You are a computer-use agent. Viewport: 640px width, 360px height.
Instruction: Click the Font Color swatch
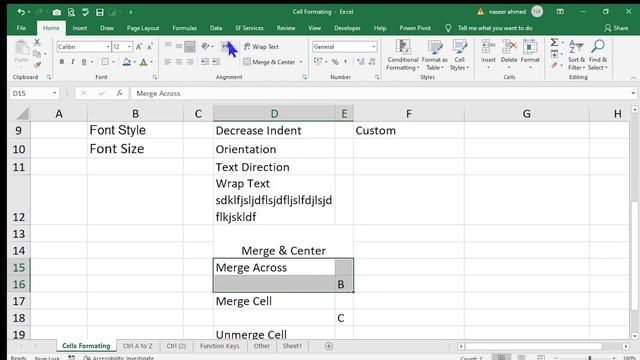(x=143, y=62)
